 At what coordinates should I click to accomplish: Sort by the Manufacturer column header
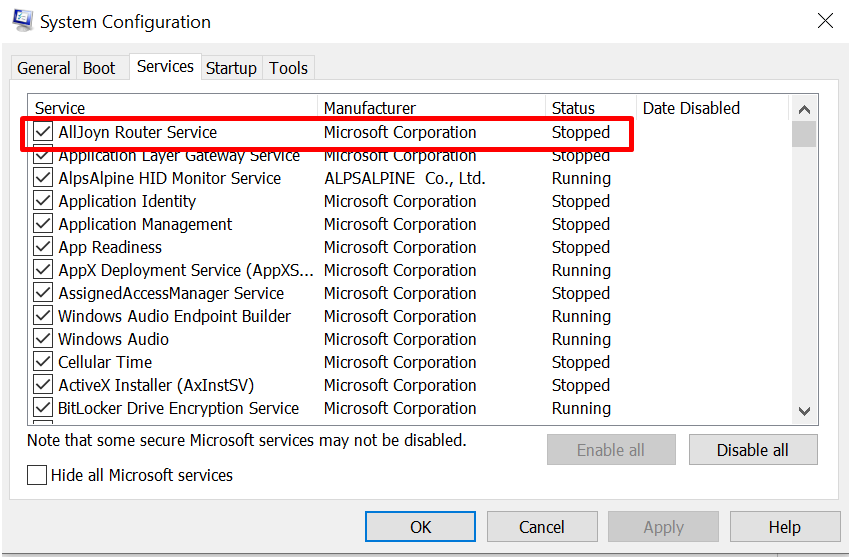coord(431,108)
